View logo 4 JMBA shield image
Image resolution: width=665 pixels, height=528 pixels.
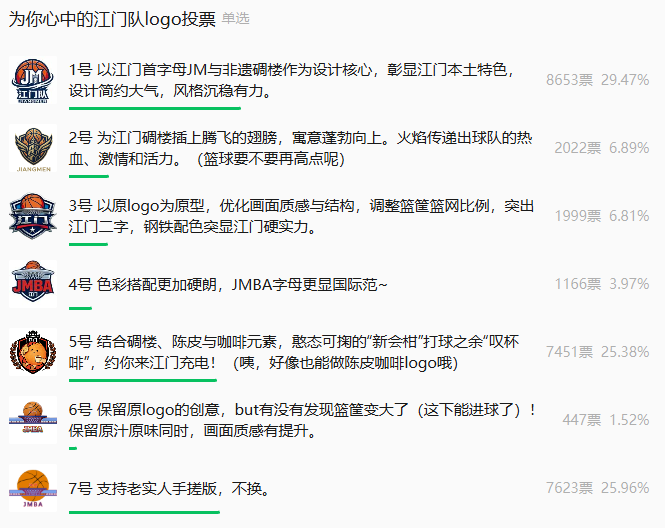[33, 284]
